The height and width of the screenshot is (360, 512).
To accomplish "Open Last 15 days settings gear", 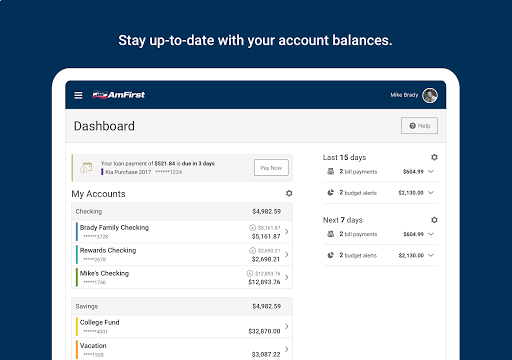I will click(x=434, y=157).
